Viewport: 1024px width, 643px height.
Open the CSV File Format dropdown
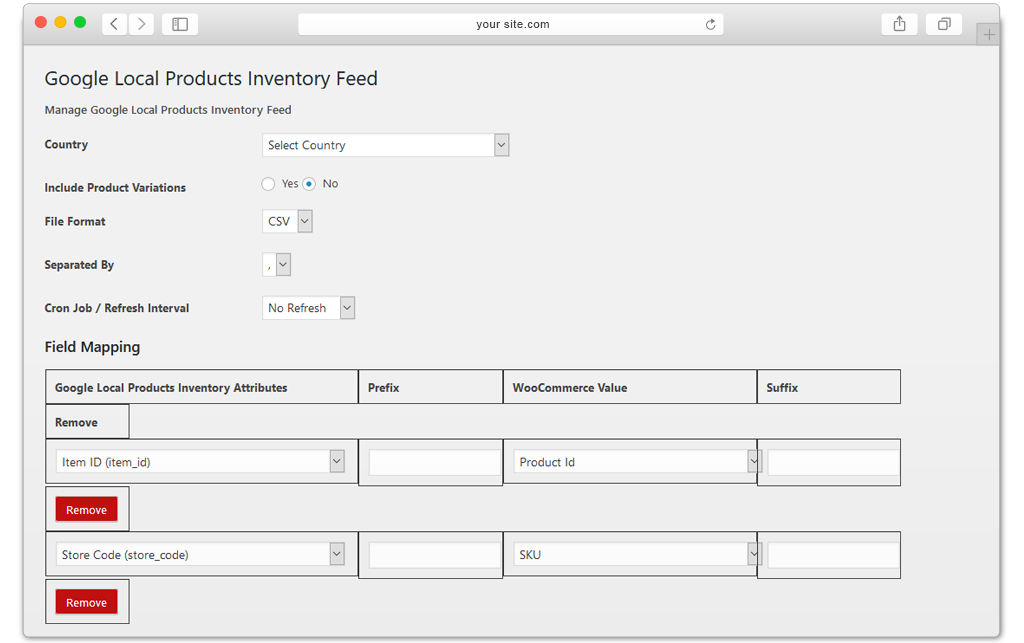pyautogui.click(x=287, y=221)
